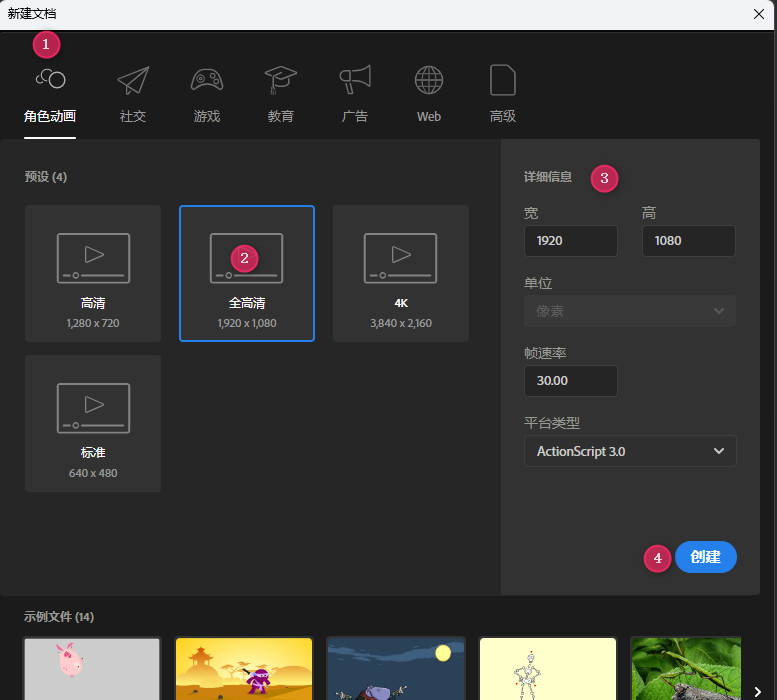Open the 单位 像素 units dropdown
The image size is (777, 700).
point(630,311)
